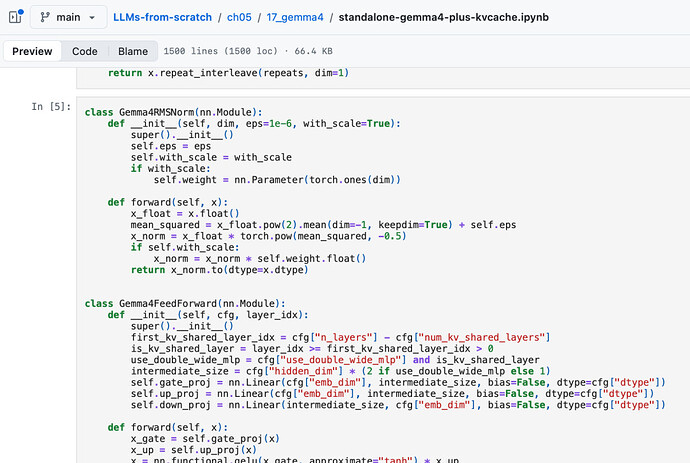Image resolution: width=690 pixels, height=463 pixels.
Task: Switch to the Code tab
Action: point(84,51)
